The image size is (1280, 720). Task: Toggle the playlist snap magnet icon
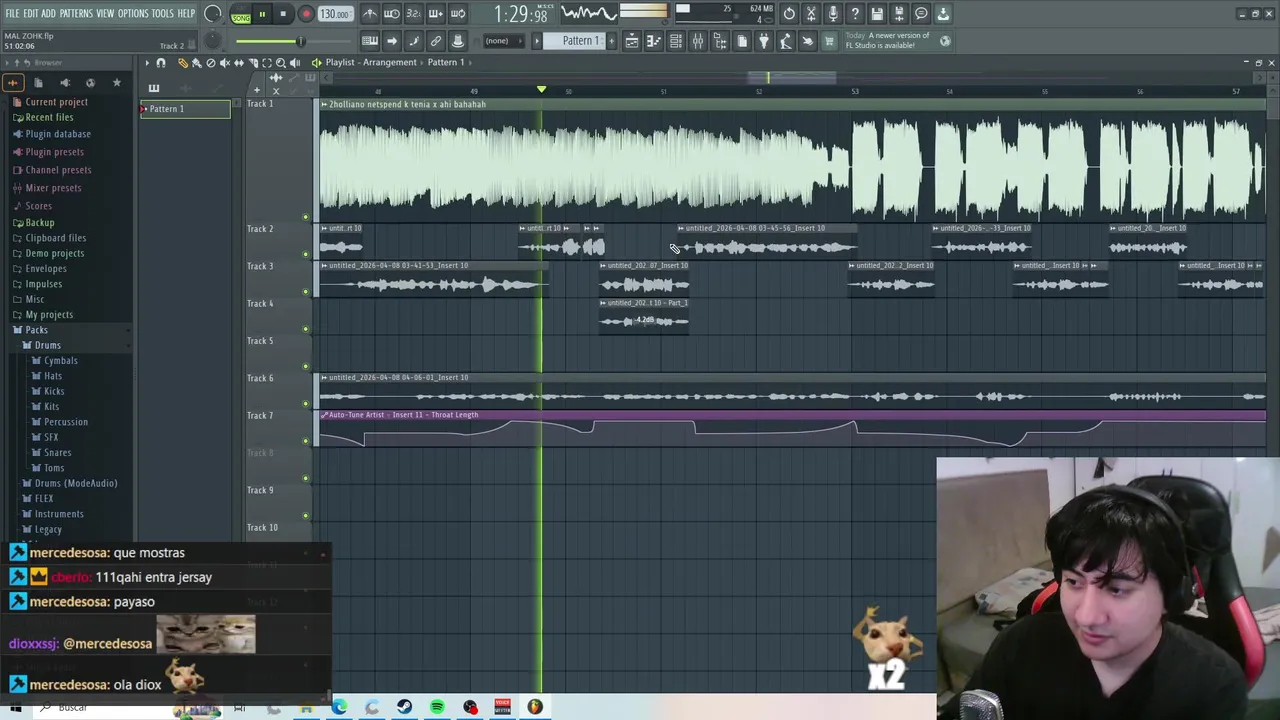[x=161, y=62]
